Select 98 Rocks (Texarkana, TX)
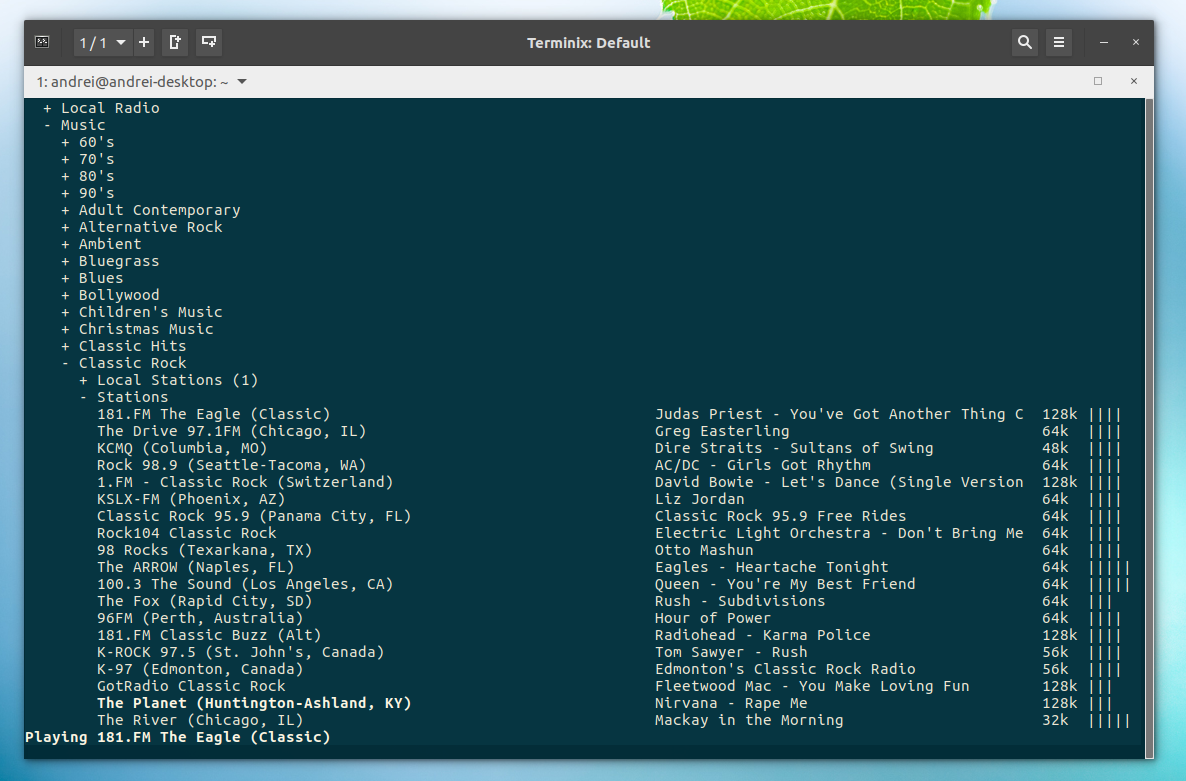The width and height of the screenshot is (1186, 781). tap(204, 550)
